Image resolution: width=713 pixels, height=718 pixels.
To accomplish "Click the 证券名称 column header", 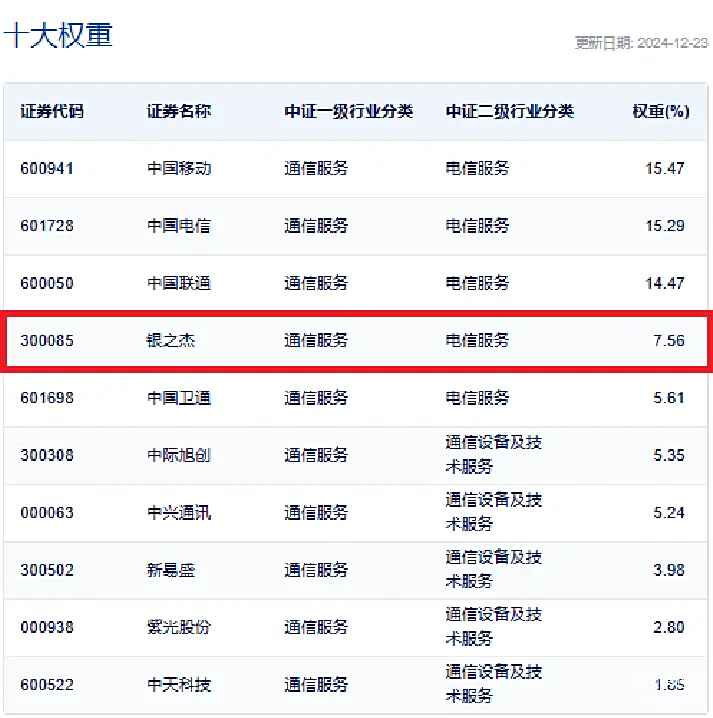I will [x=179, y=111].
